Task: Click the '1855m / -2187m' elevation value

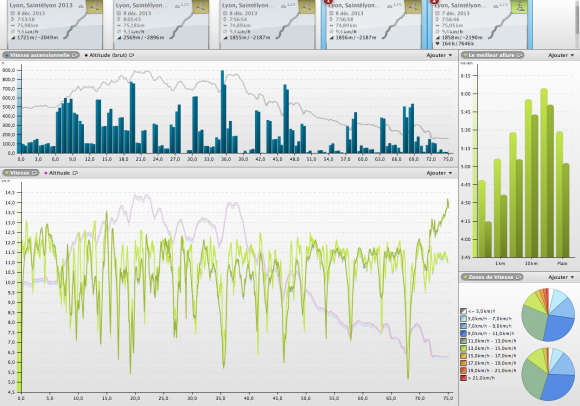Action: (x=250, y=38)
